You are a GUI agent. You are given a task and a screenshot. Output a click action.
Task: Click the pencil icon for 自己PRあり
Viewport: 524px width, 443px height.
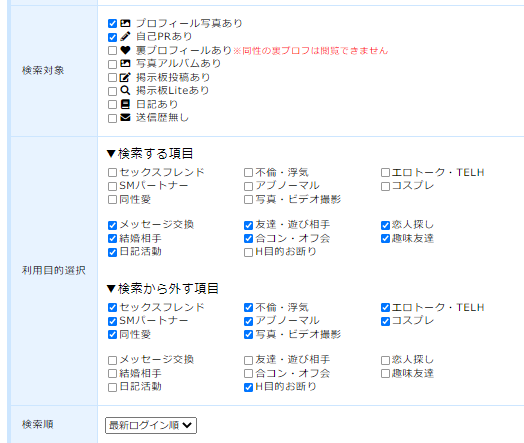click(x=125, y=36)
